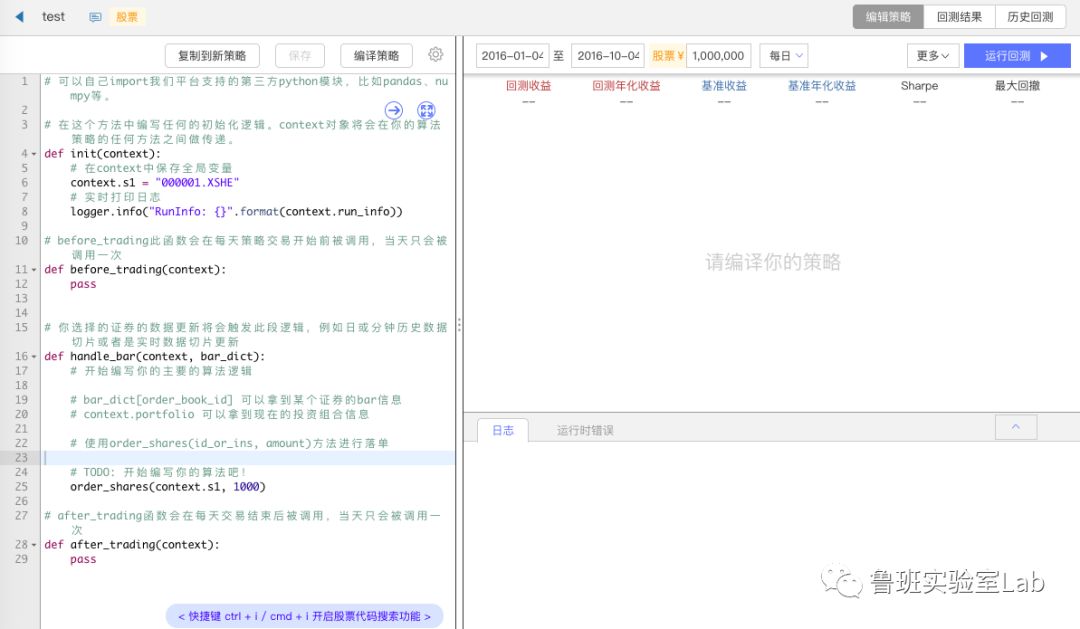Click end date field 2016-10-04
Viewport: 1080px width, 629px height.
pyautogui.click(x=608, y=56)
